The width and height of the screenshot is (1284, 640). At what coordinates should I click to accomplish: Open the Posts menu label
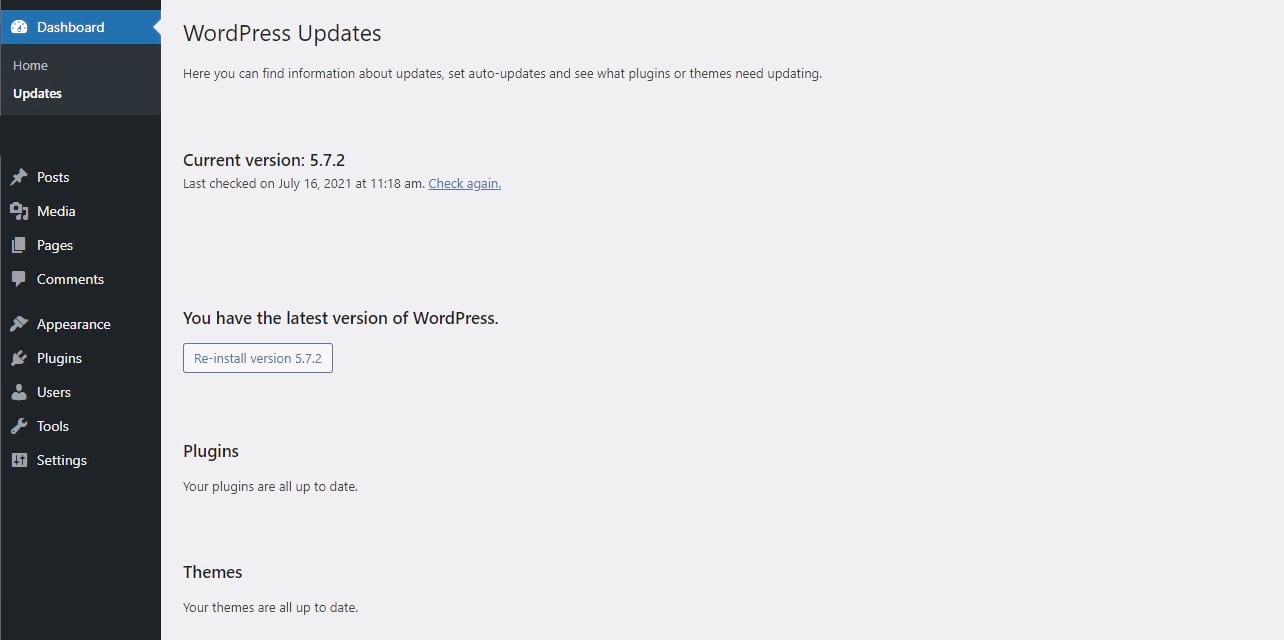(53, 177)
